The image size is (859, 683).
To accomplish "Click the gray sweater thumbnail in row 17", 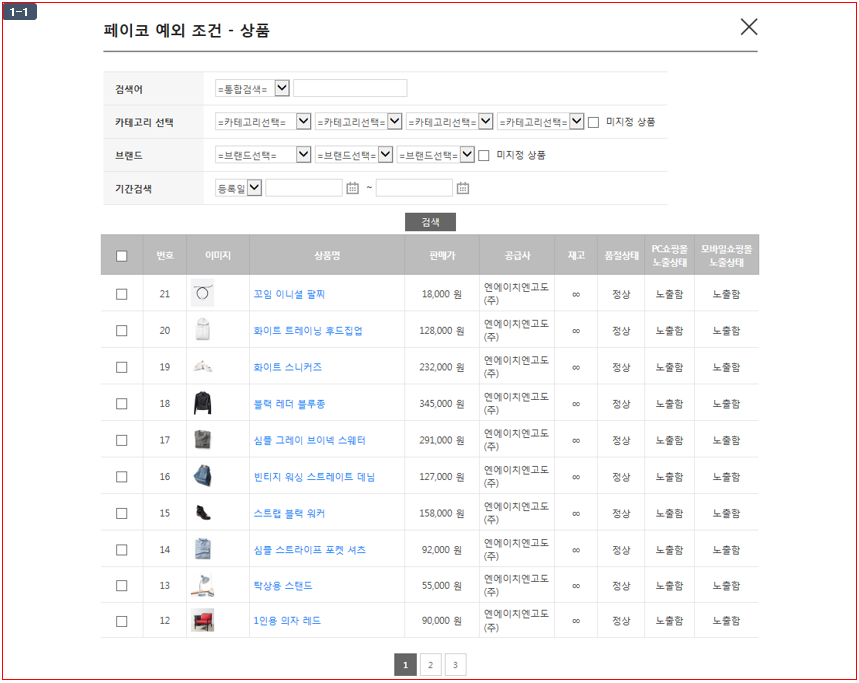I will point(202,440).
